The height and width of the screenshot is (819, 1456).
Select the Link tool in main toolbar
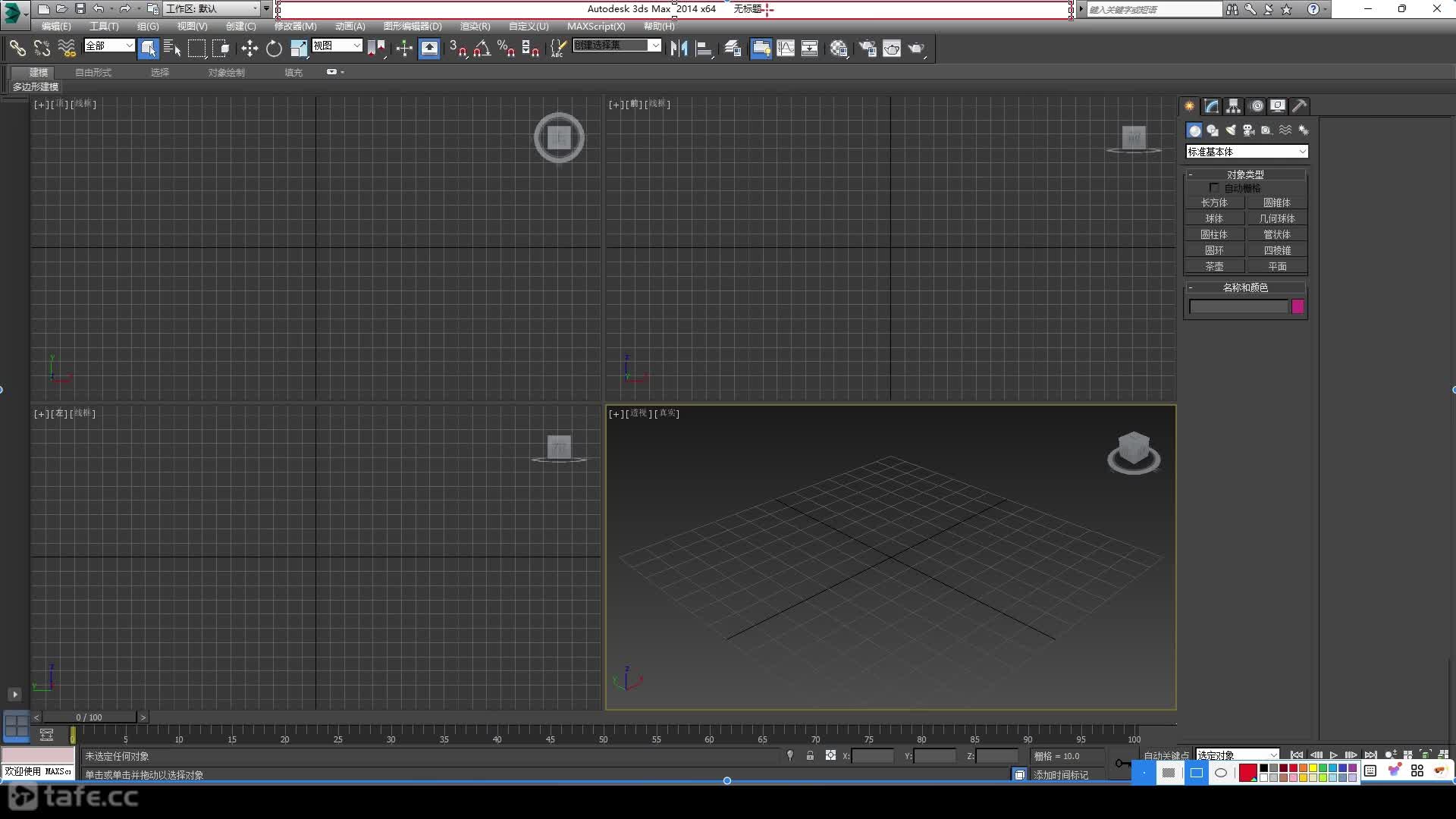[17, 49]
